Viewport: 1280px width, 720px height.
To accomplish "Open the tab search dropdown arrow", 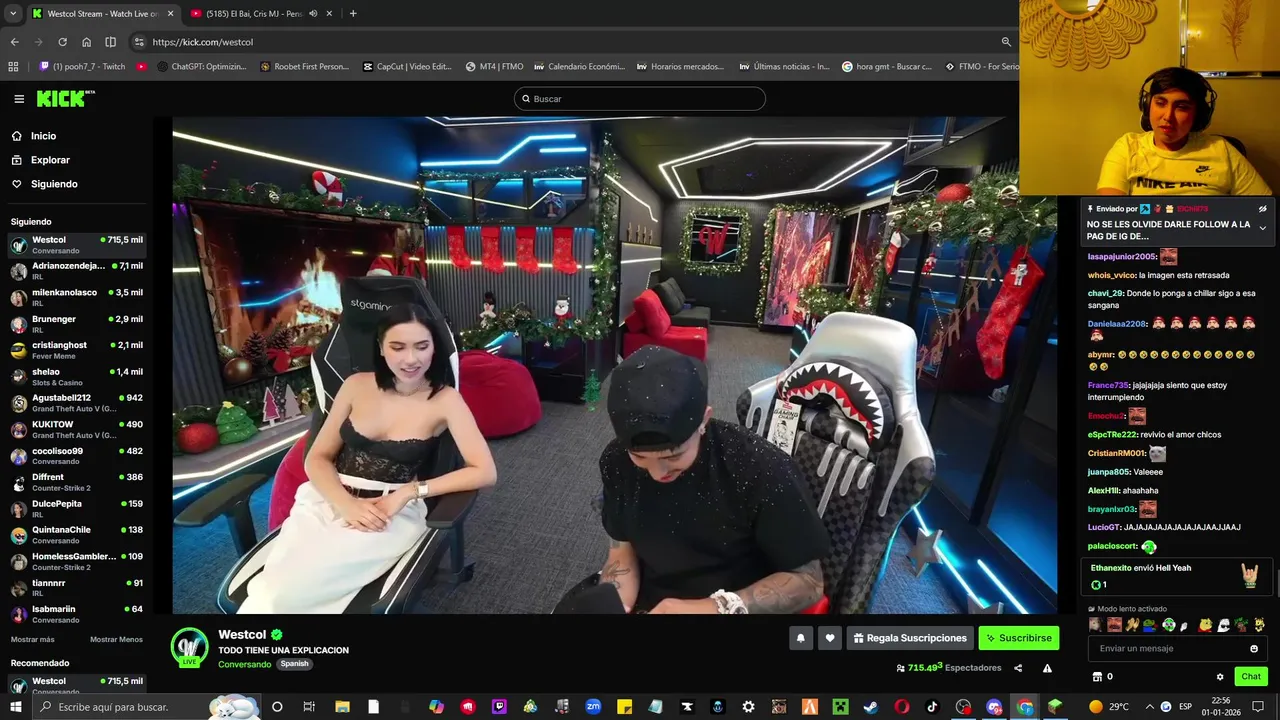I will [14, 13].
